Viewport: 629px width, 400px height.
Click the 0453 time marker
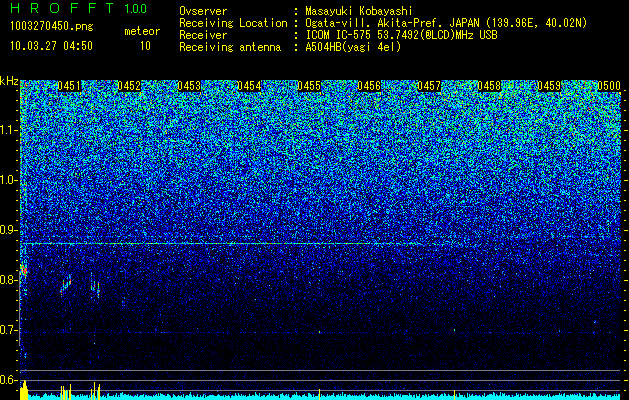[189, 86]
